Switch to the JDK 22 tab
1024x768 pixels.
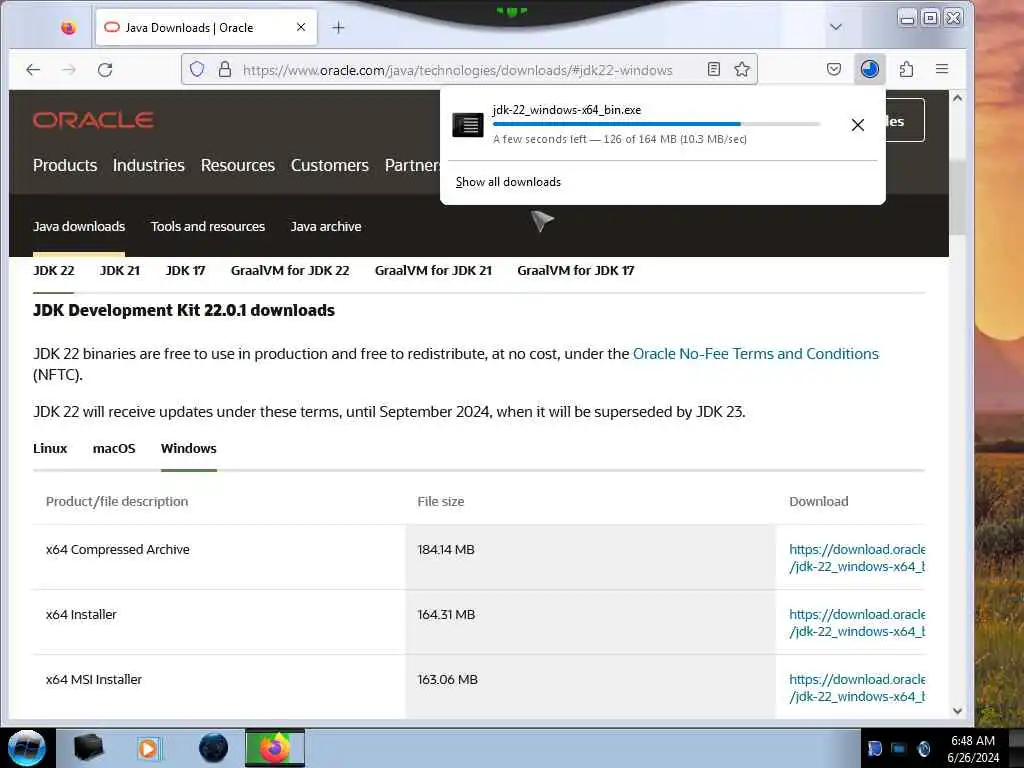coord(54,270)
